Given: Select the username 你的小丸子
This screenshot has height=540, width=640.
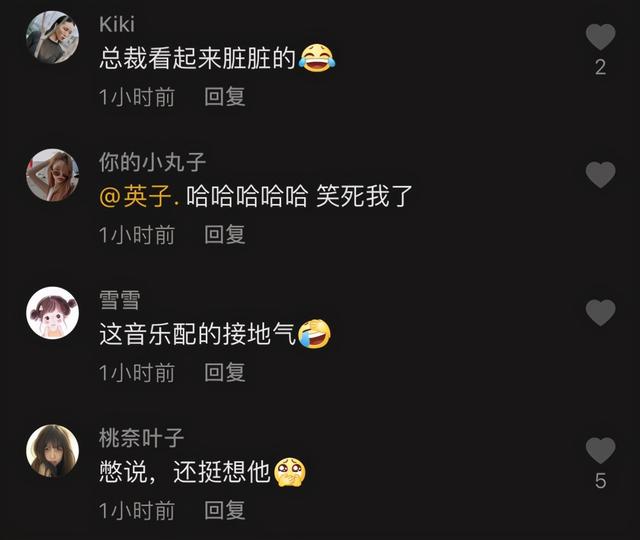Looking at the screenshot, I should pyautogui.click(x=152, y=162).
